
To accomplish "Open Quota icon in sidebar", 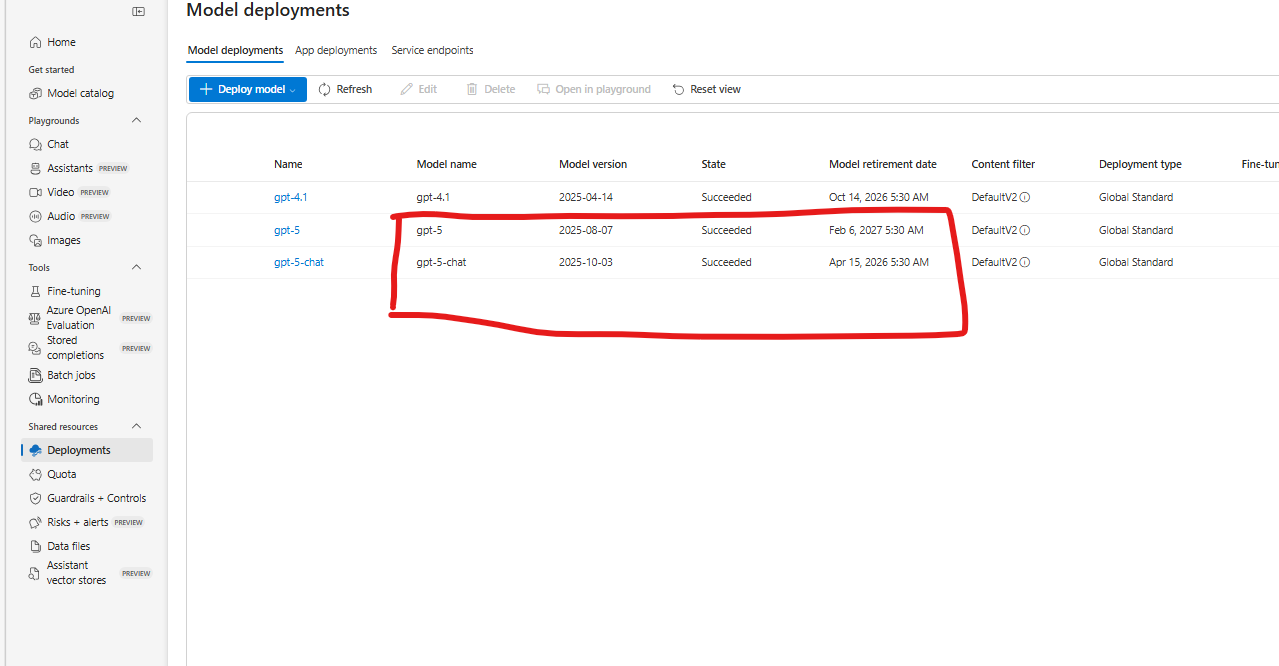I will [36, 474].
